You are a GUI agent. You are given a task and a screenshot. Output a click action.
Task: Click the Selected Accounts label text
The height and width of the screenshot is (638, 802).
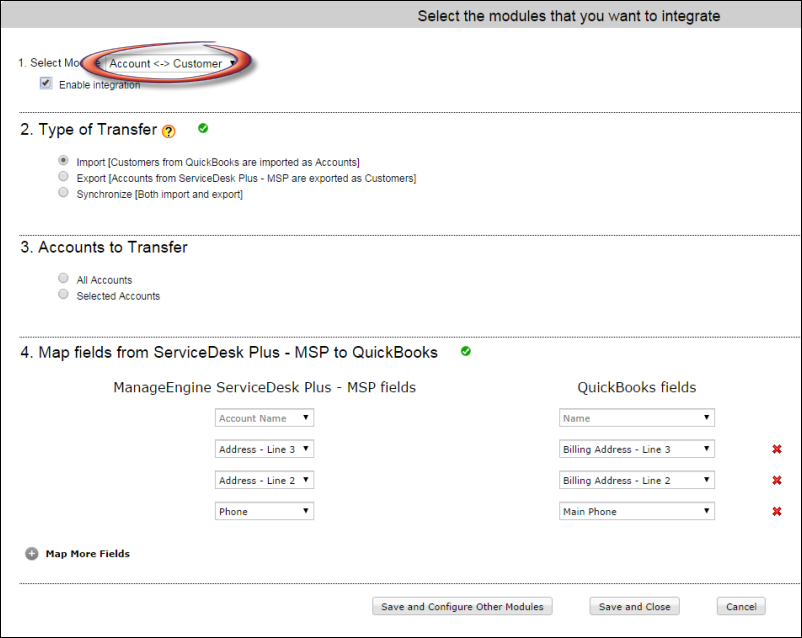click(118, 296)
